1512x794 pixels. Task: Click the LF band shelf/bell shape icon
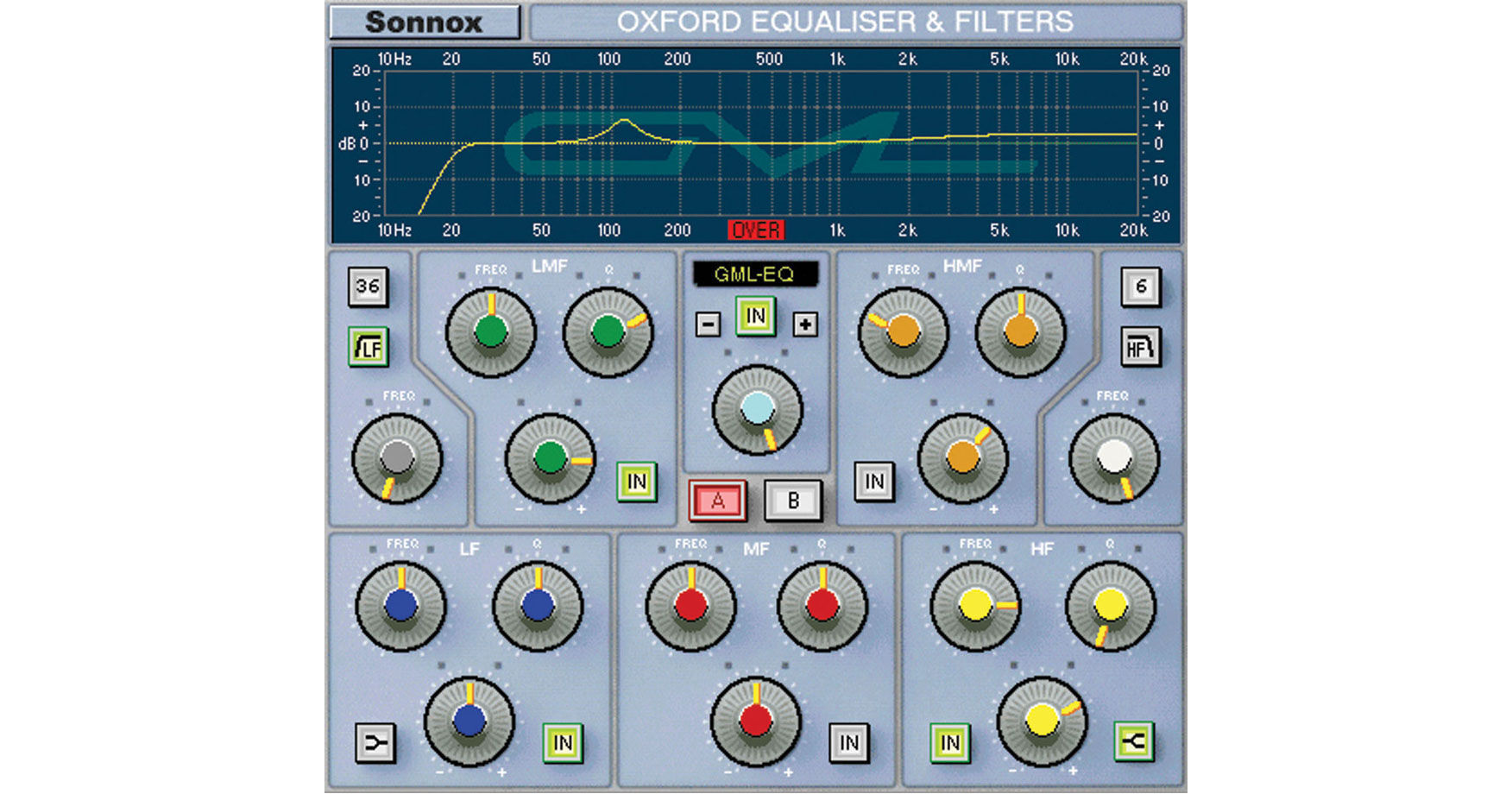coord(376,743)
